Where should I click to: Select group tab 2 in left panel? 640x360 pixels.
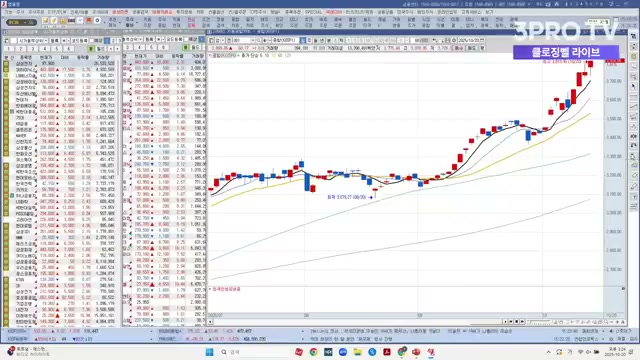coord(20,49)
